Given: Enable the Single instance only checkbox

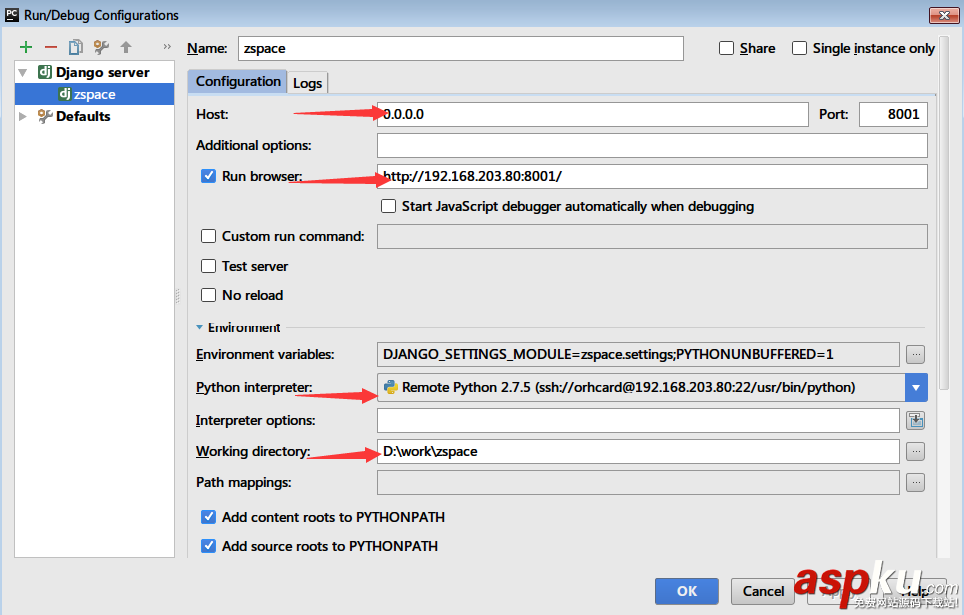Looking at the screenshot, I should [x=799, y=48].
